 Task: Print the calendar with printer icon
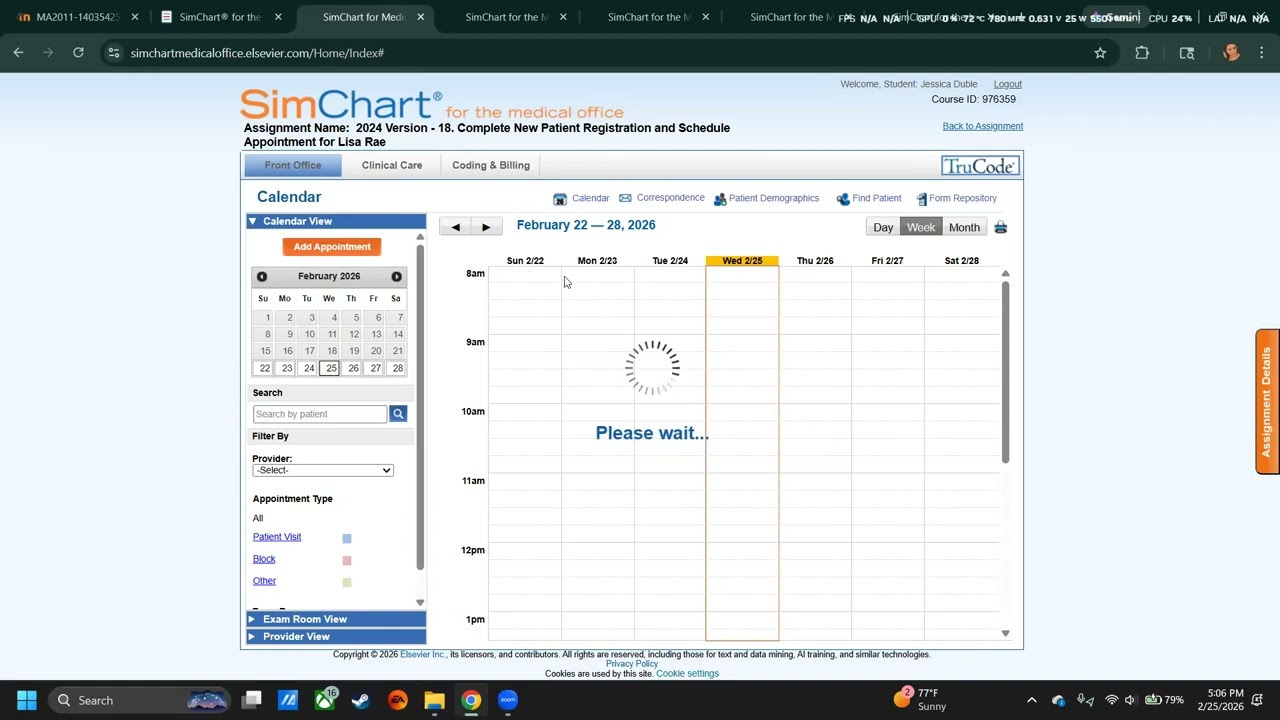coord(1000,228)
